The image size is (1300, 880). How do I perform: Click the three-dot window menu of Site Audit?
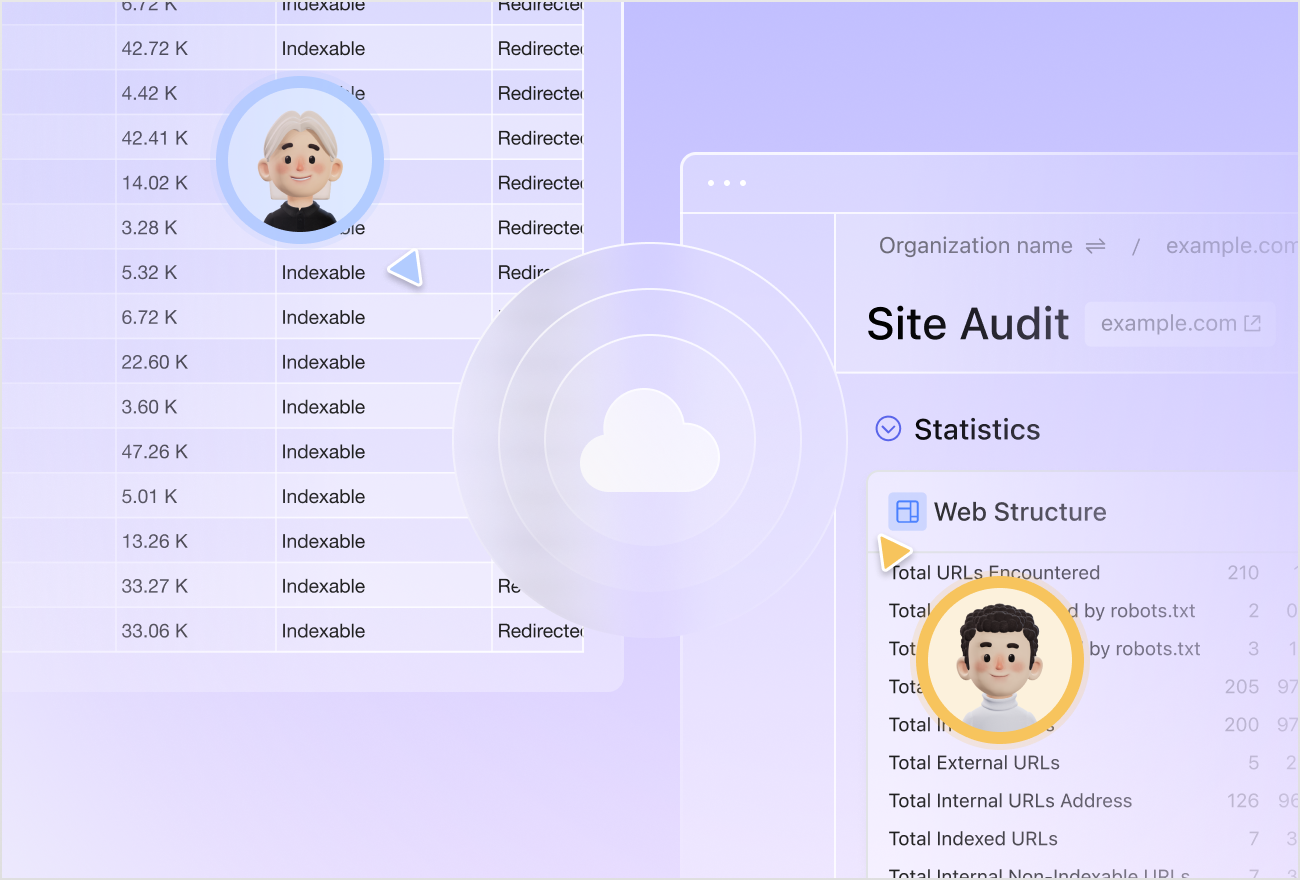coord(727,183)
